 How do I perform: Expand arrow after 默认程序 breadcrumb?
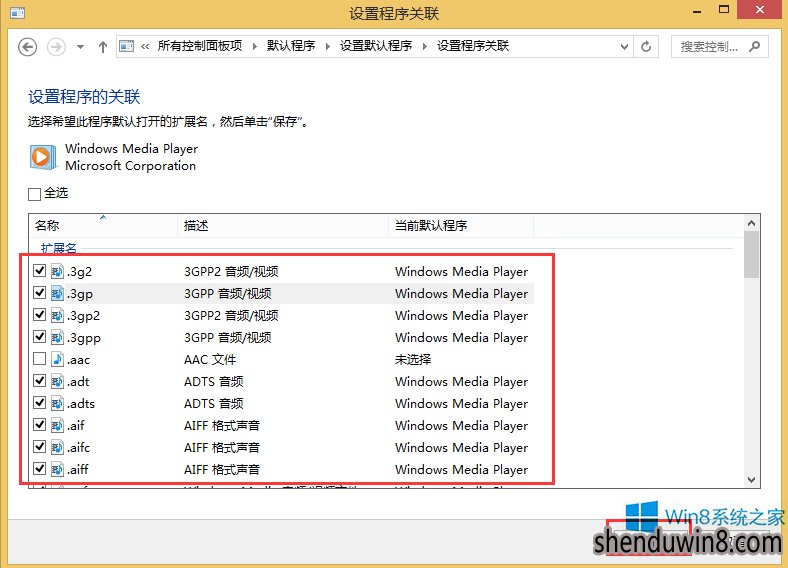pos(328,47)
